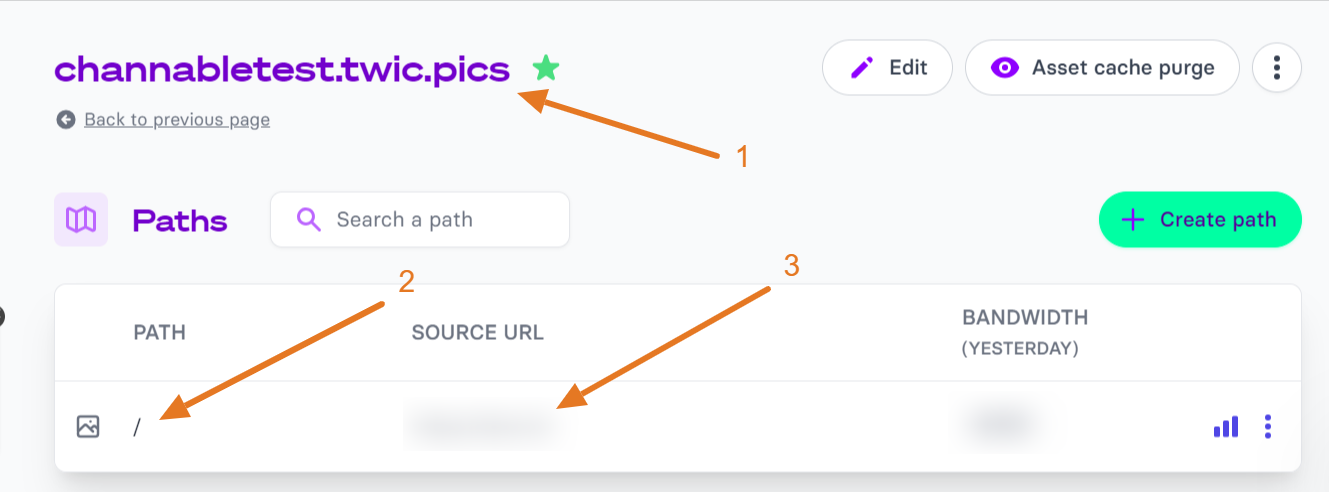Click the PATH column header

point(160,332)
